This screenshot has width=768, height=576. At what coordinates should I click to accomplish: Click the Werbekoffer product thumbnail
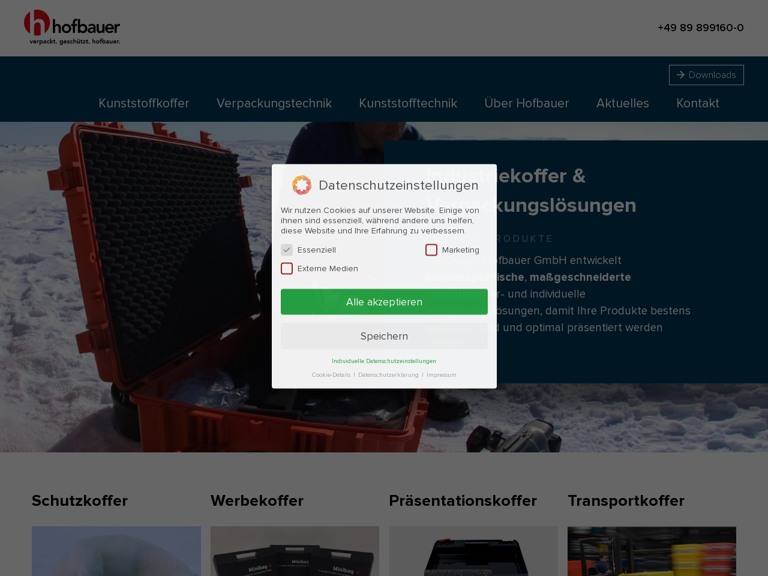(294, 551)
